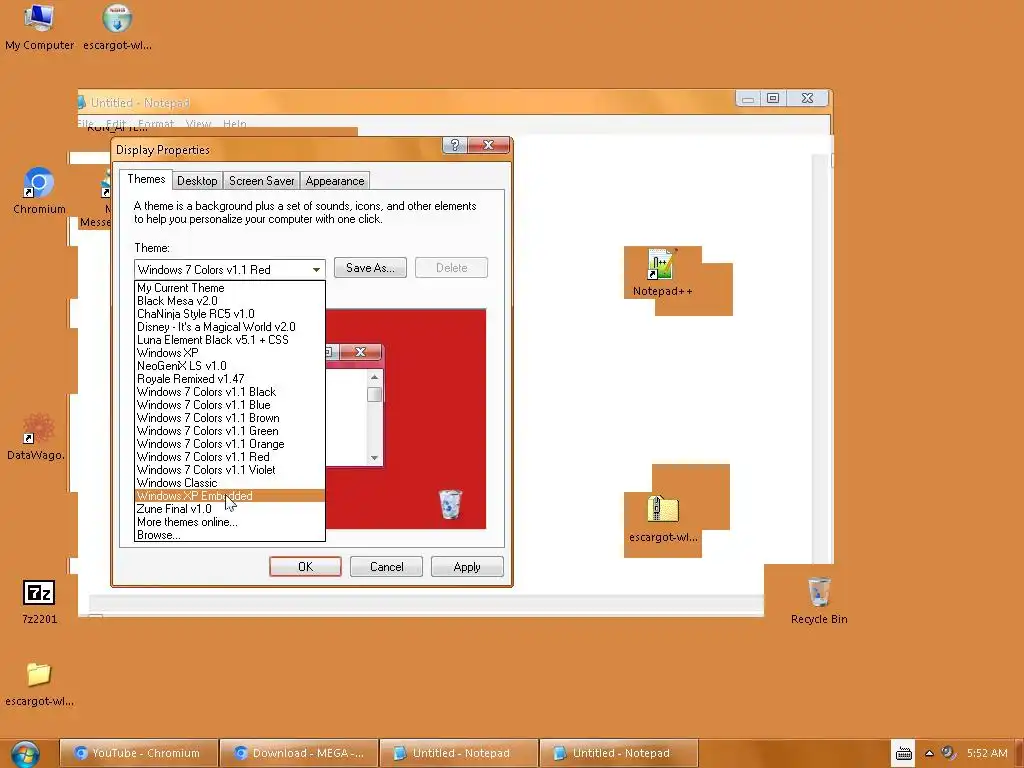Choose Zune Final v1.0 theme
The width and height of the screenshot is (1024, 768).
tap(230, 509)
